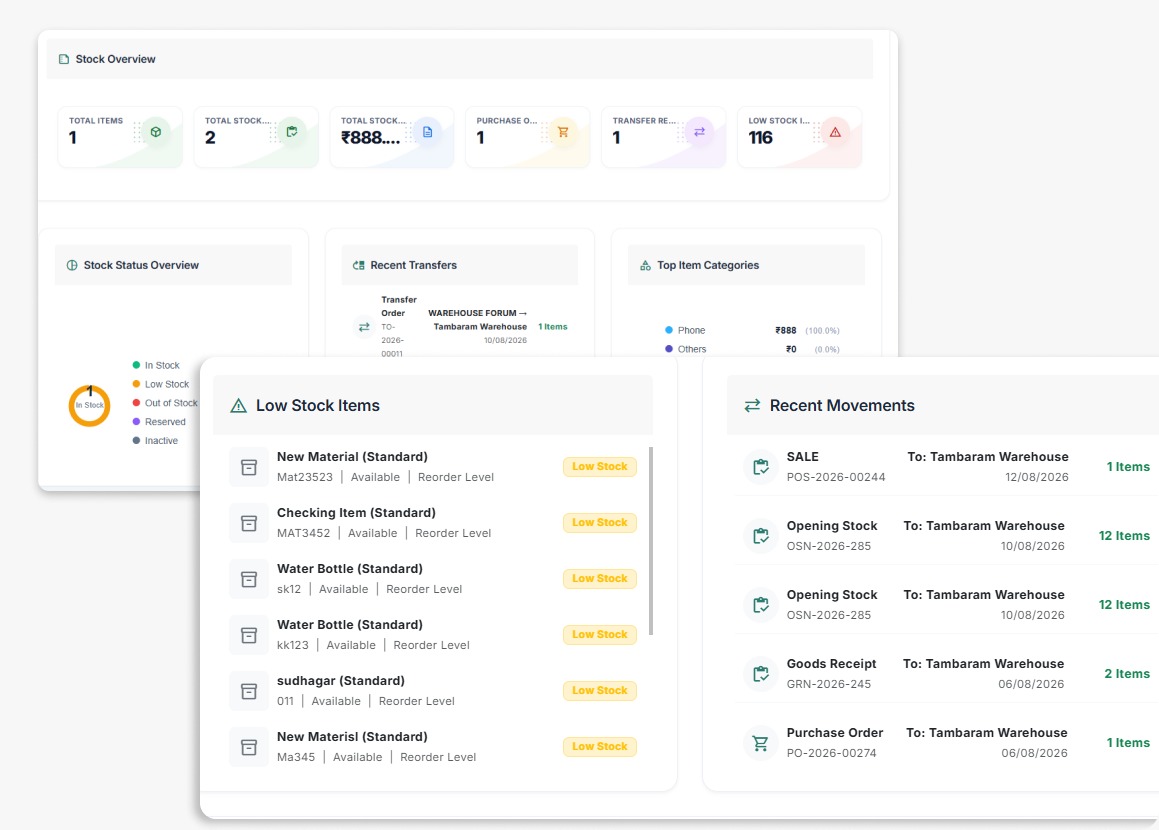Click the clipboard icon beside the SALE movement
1159x830 pixels.
tap(761, 467)
